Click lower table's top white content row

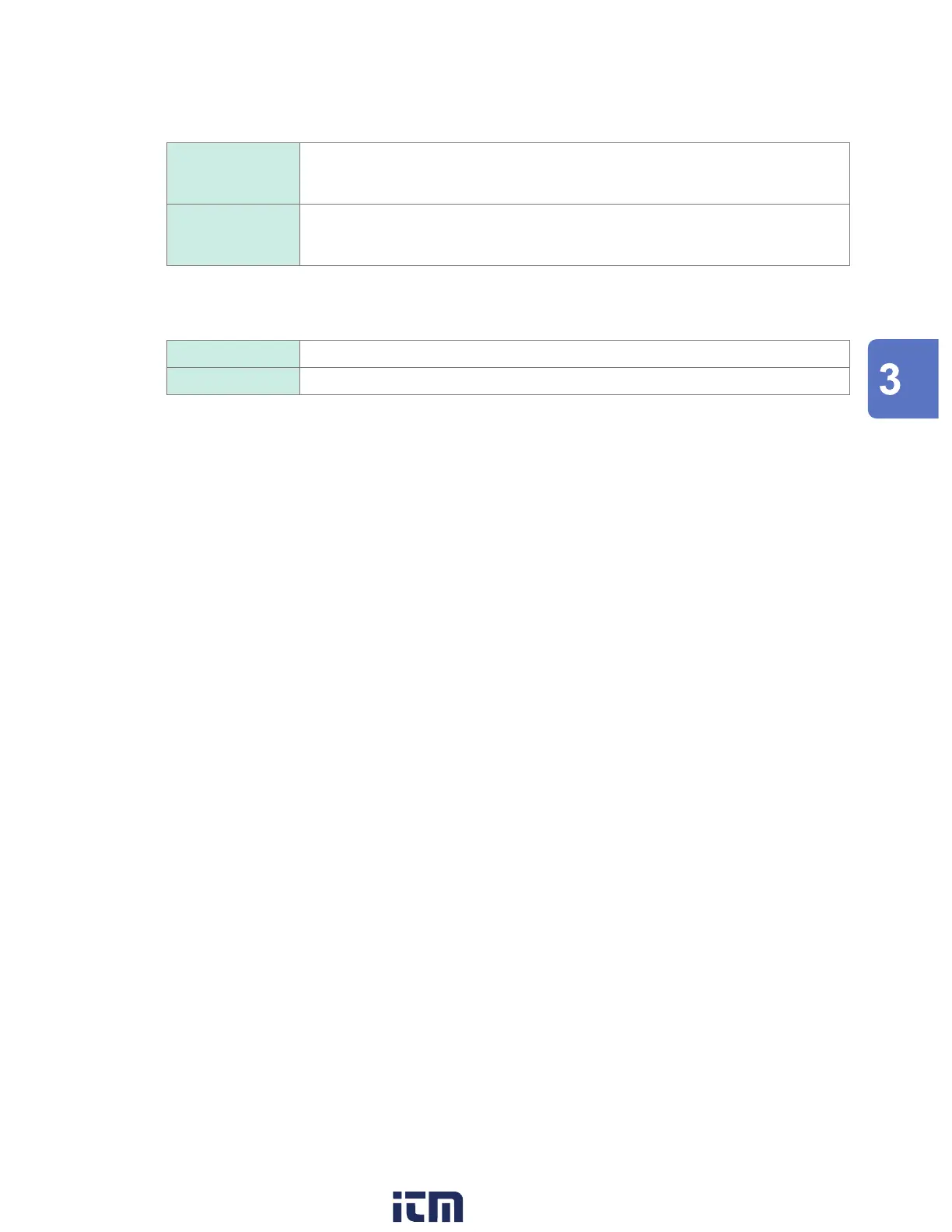point(574,354)
